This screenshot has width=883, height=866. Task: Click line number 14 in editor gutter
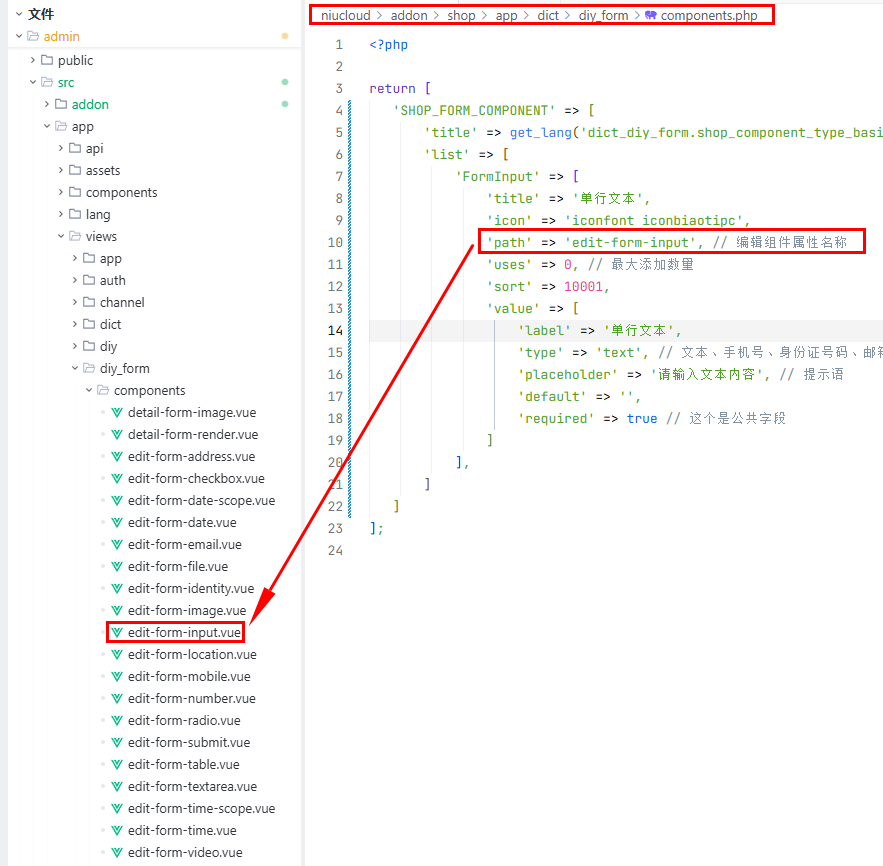coord(335,331)
